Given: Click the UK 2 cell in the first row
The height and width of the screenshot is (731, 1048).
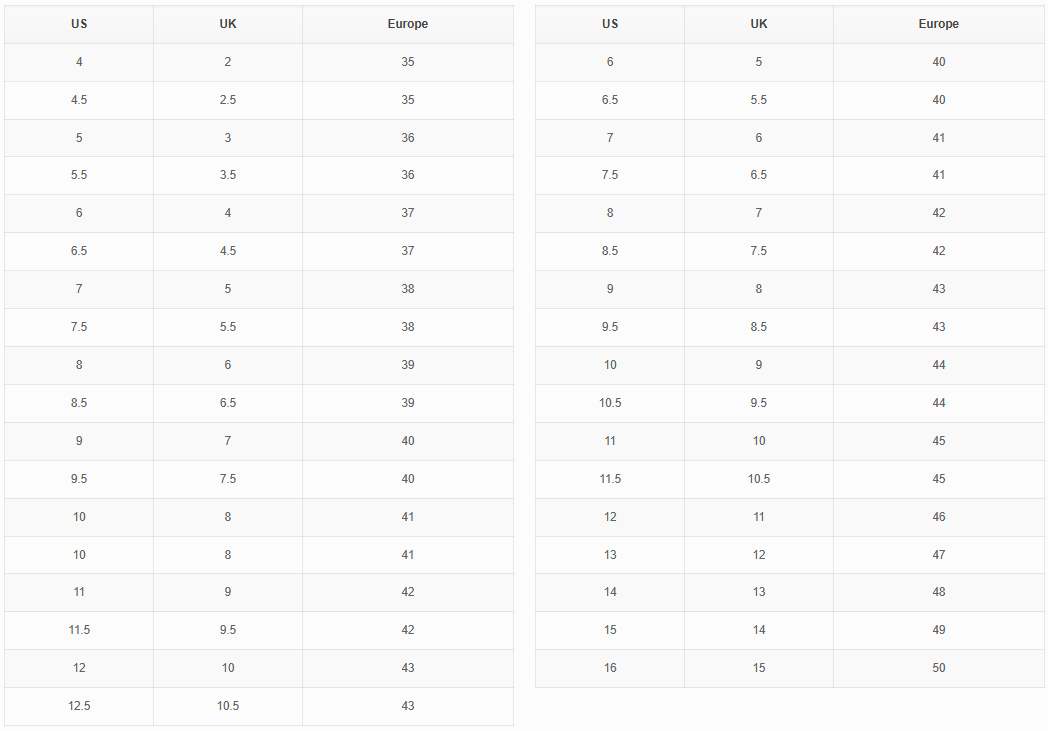Looking at the screenshot, I should point(228,62).
